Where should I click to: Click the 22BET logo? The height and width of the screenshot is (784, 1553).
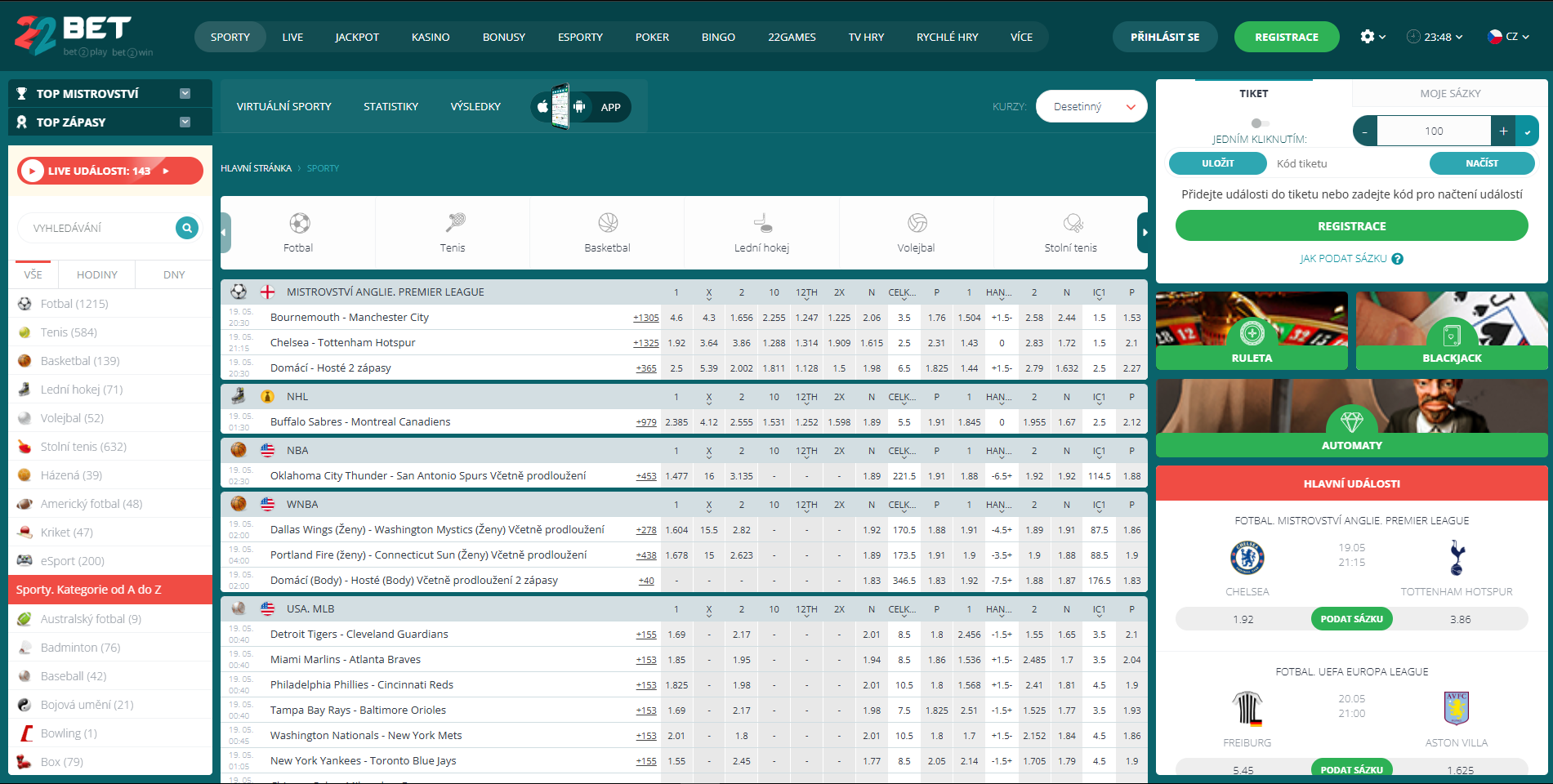pos(83,36)
